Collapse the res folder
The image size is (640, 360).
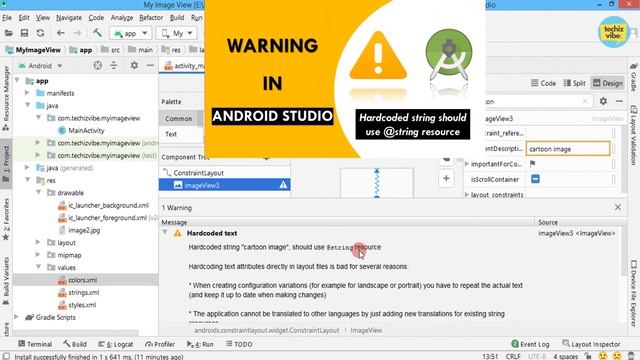coord(28,180)
